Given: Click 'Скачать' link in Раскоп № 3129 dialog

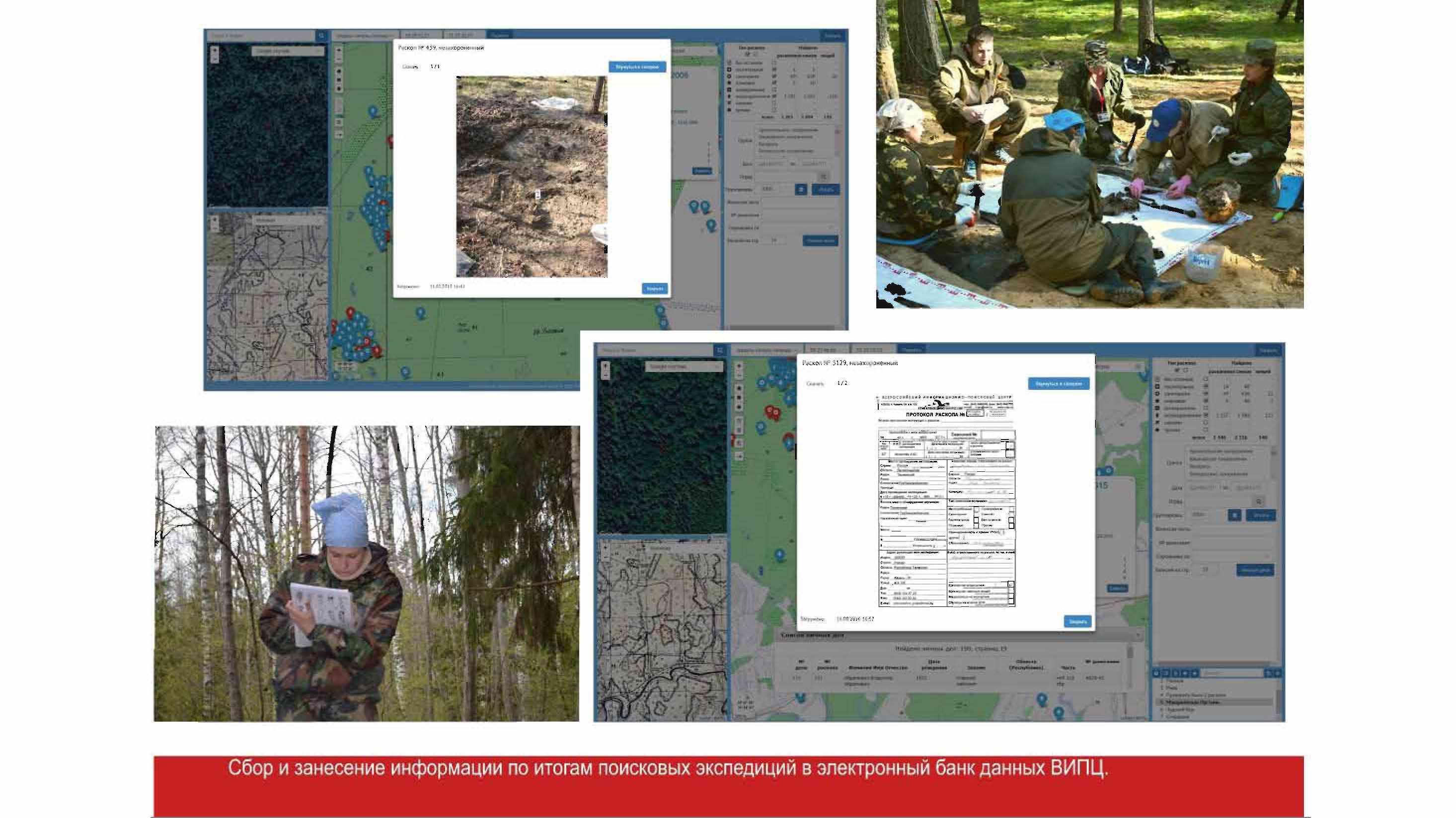Looking at the screenshot, I should tap(815, 383).
